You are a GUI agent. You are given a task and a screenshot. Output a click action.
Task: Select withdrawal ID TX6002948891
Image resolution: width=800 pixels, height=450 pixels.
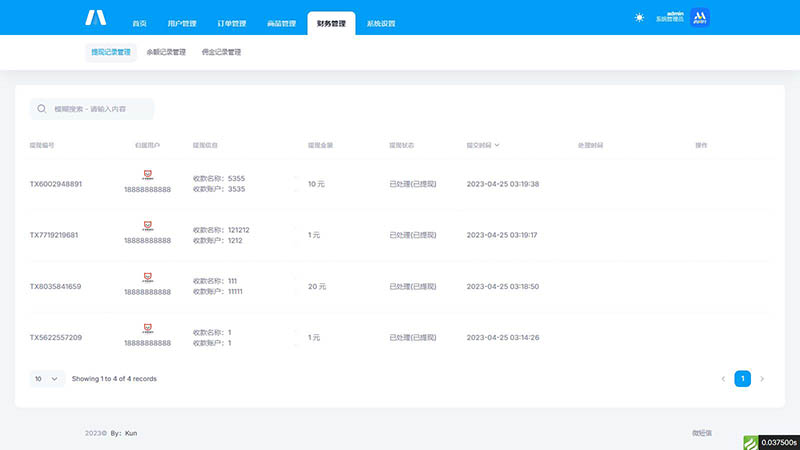[x=56, y=184]
